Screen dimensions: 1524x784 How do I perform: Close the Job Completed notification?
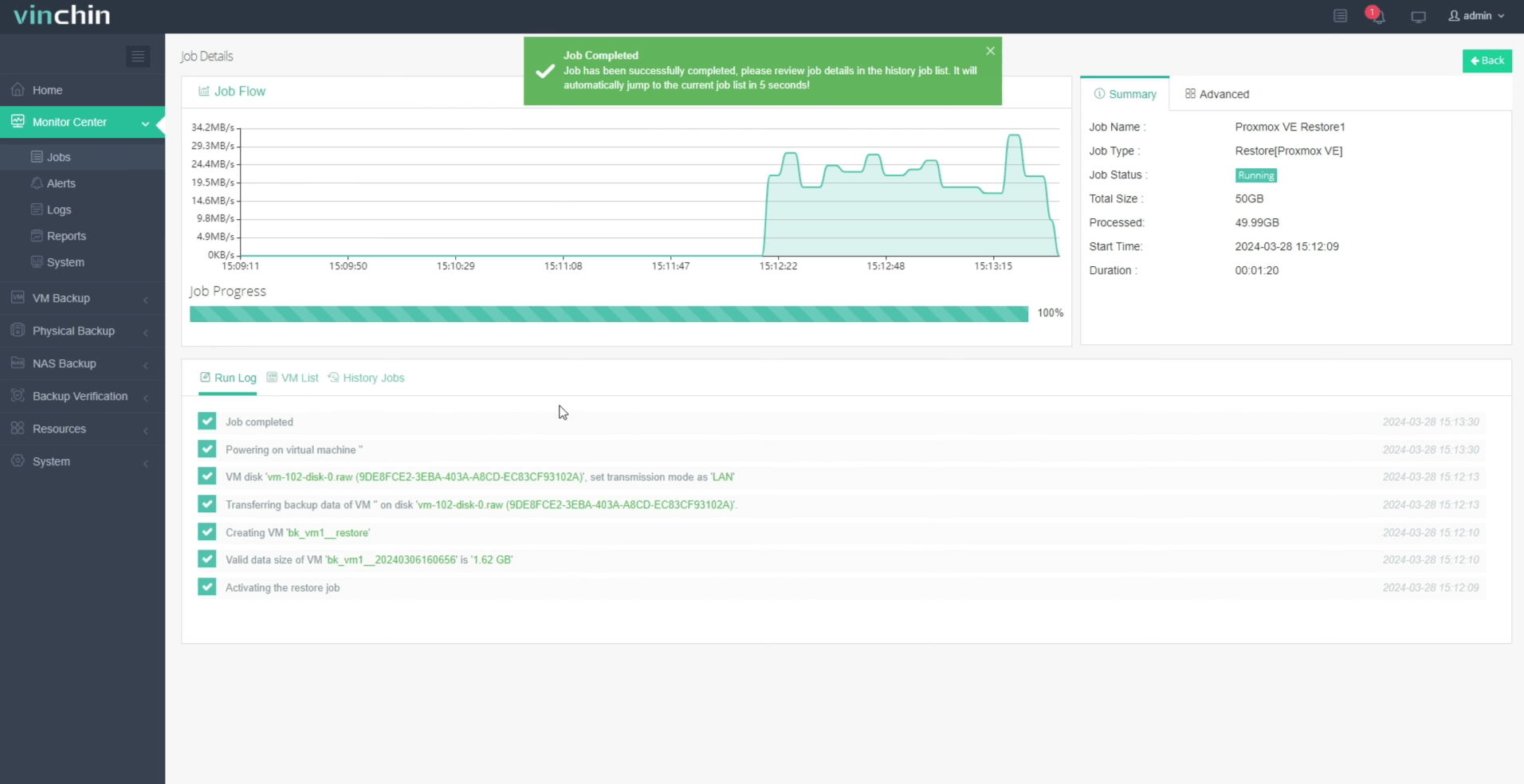(990, 51)
